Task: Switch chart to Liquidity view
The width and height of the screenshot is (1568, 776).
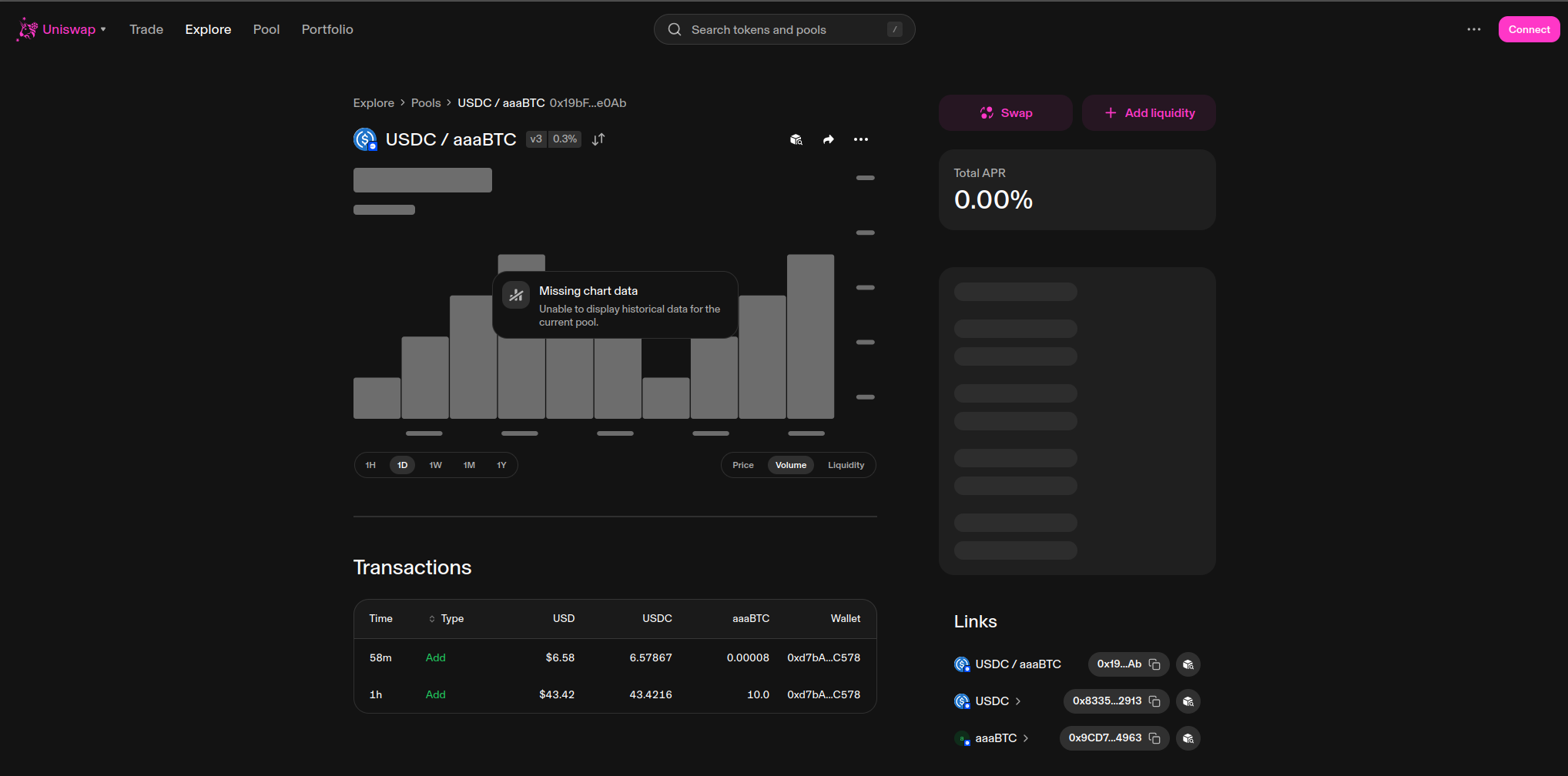Action: (846, 465)
